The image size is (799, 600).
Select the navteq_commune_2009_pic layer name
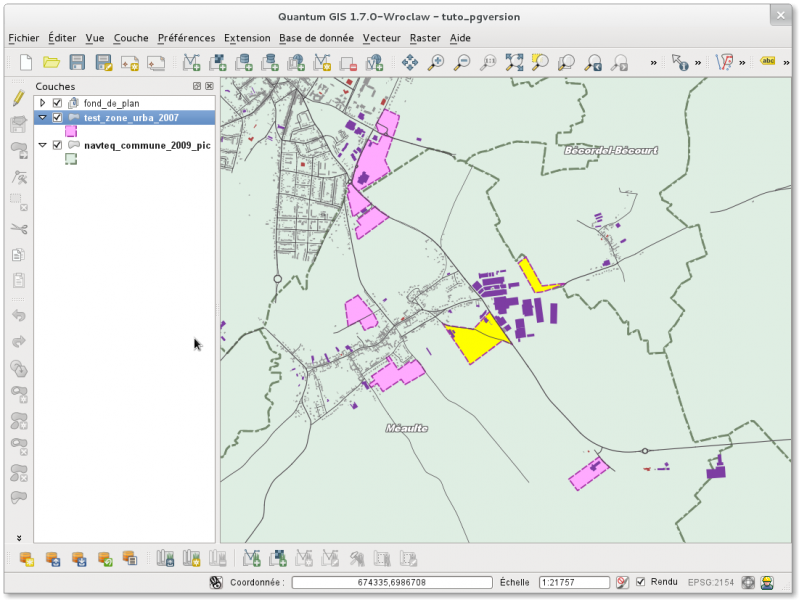coord(147,145)
